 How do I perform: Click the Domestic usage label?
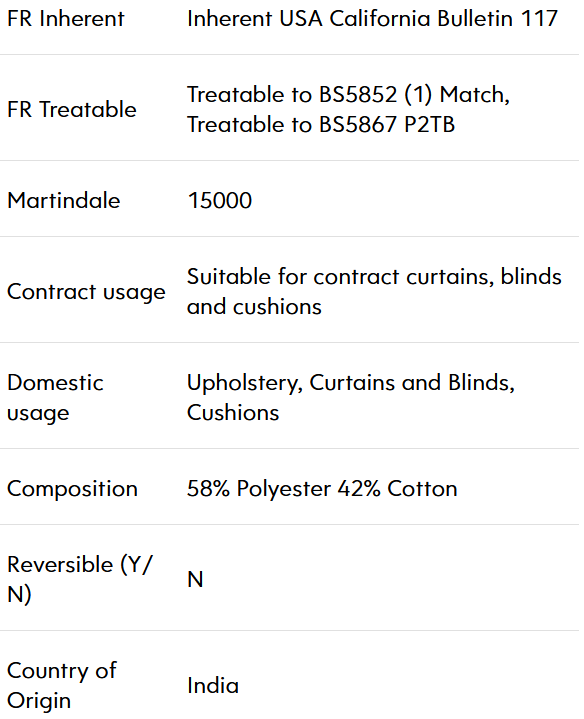(55, 398)
